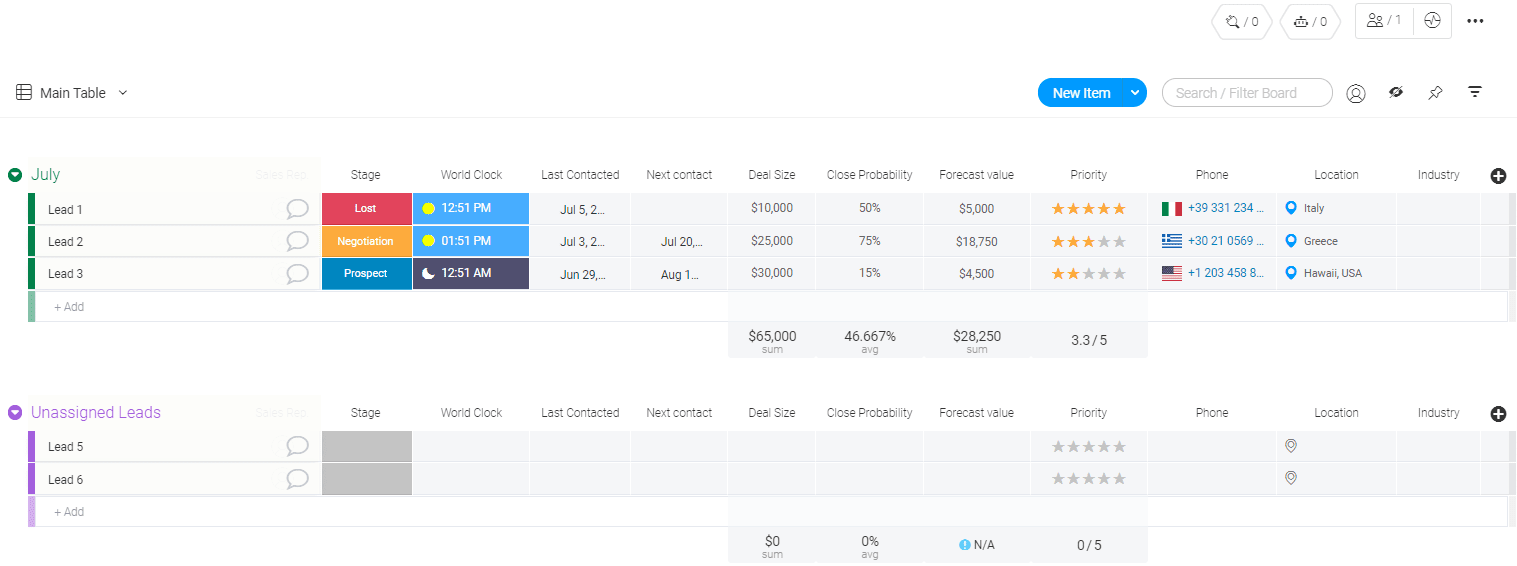This screenshot has width=1517, height=566.
Task: Open Lead 3 Prospect stage dropdown
Action: click(x=366, y=273)
